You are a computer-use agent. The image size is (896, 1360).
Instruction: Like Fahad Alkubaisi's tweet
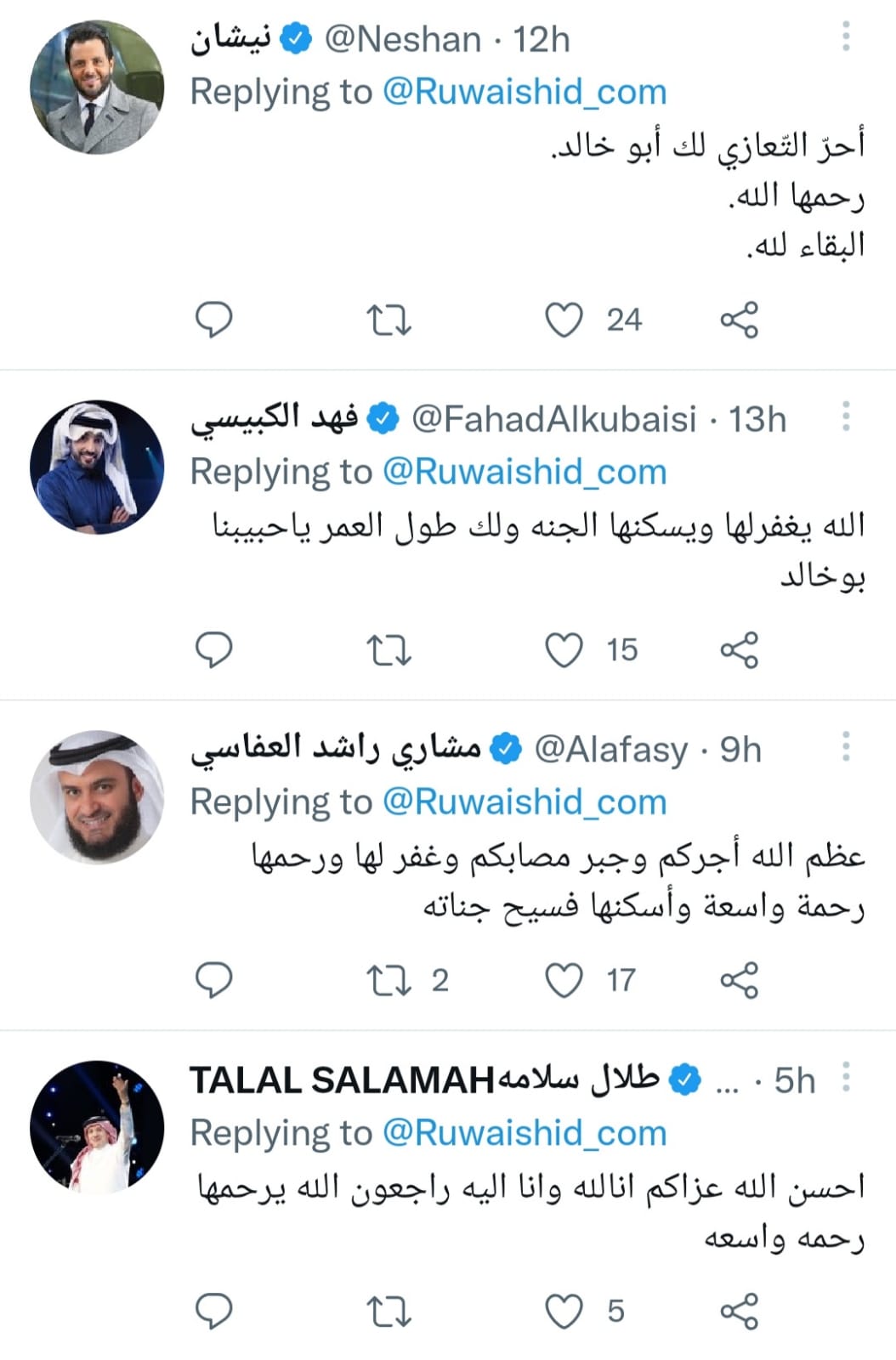click(x=564, y=650)
